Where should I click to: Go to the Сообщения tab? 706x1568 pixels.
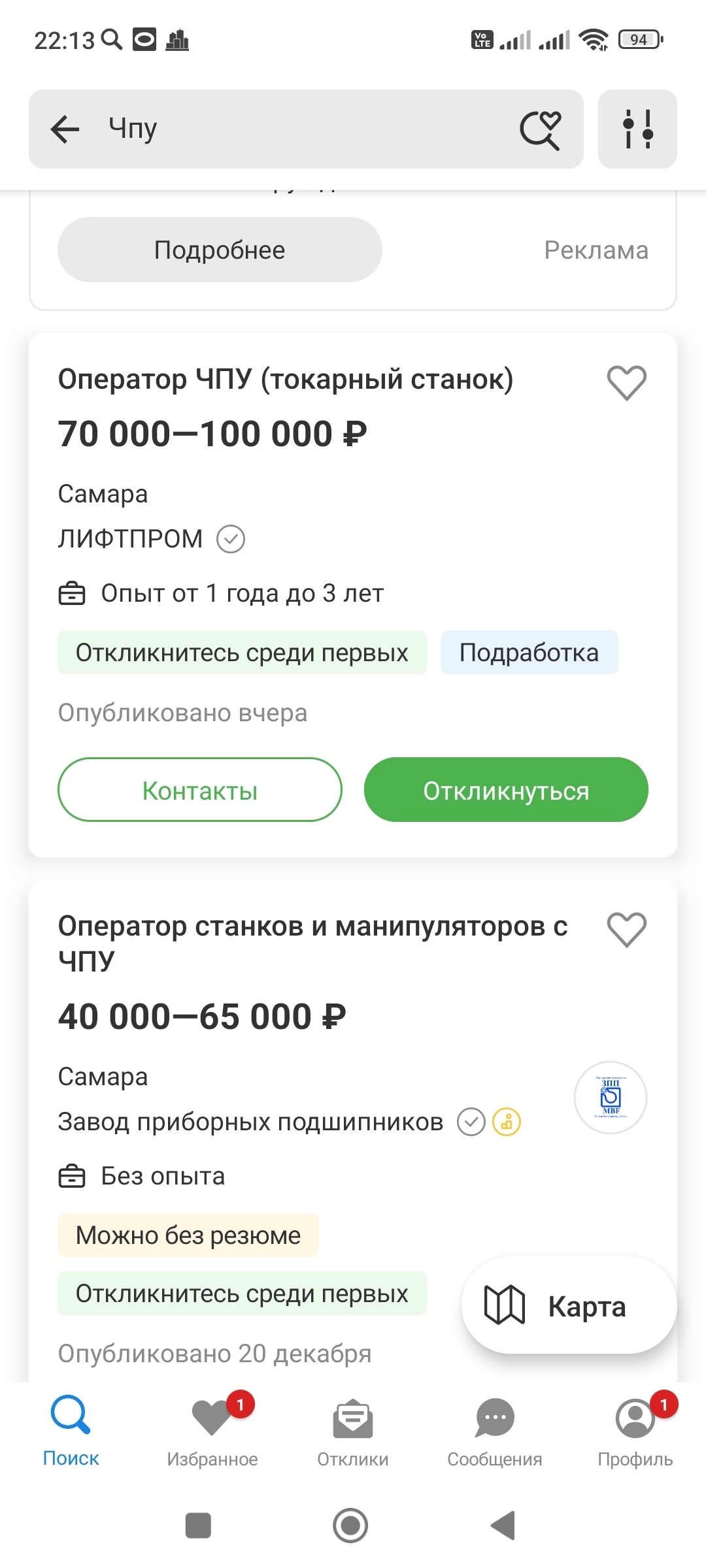tap(495, 1431)
